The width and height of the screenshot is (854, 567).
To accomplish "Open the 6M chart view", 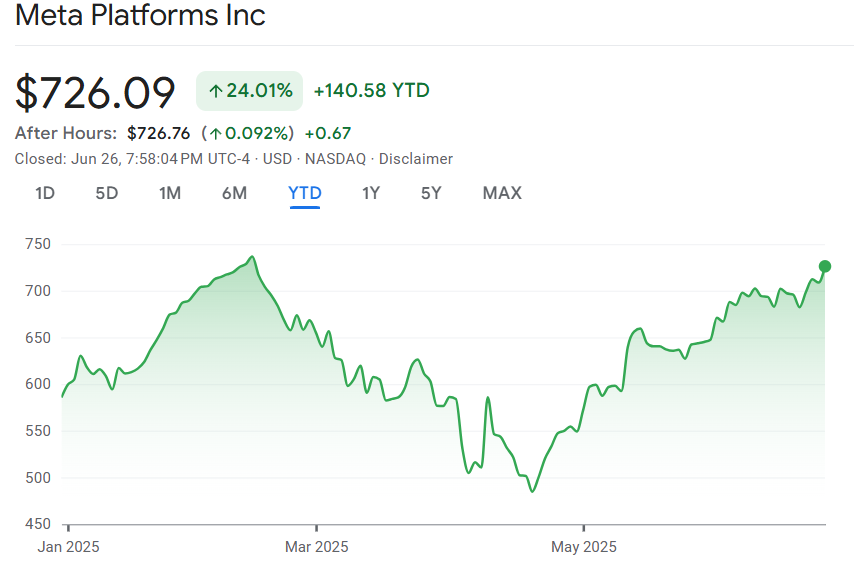I will point(234,193).
